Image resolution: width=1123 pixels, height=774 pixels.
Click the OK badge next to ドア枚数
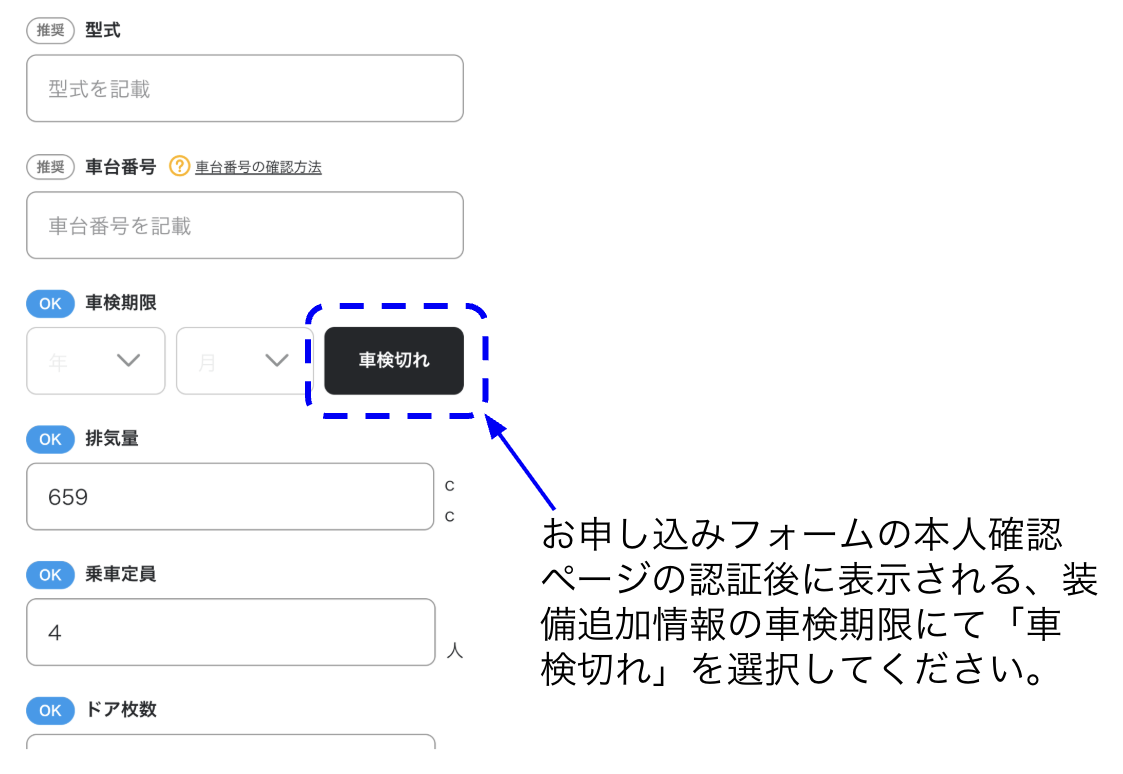tap(50, 710)
